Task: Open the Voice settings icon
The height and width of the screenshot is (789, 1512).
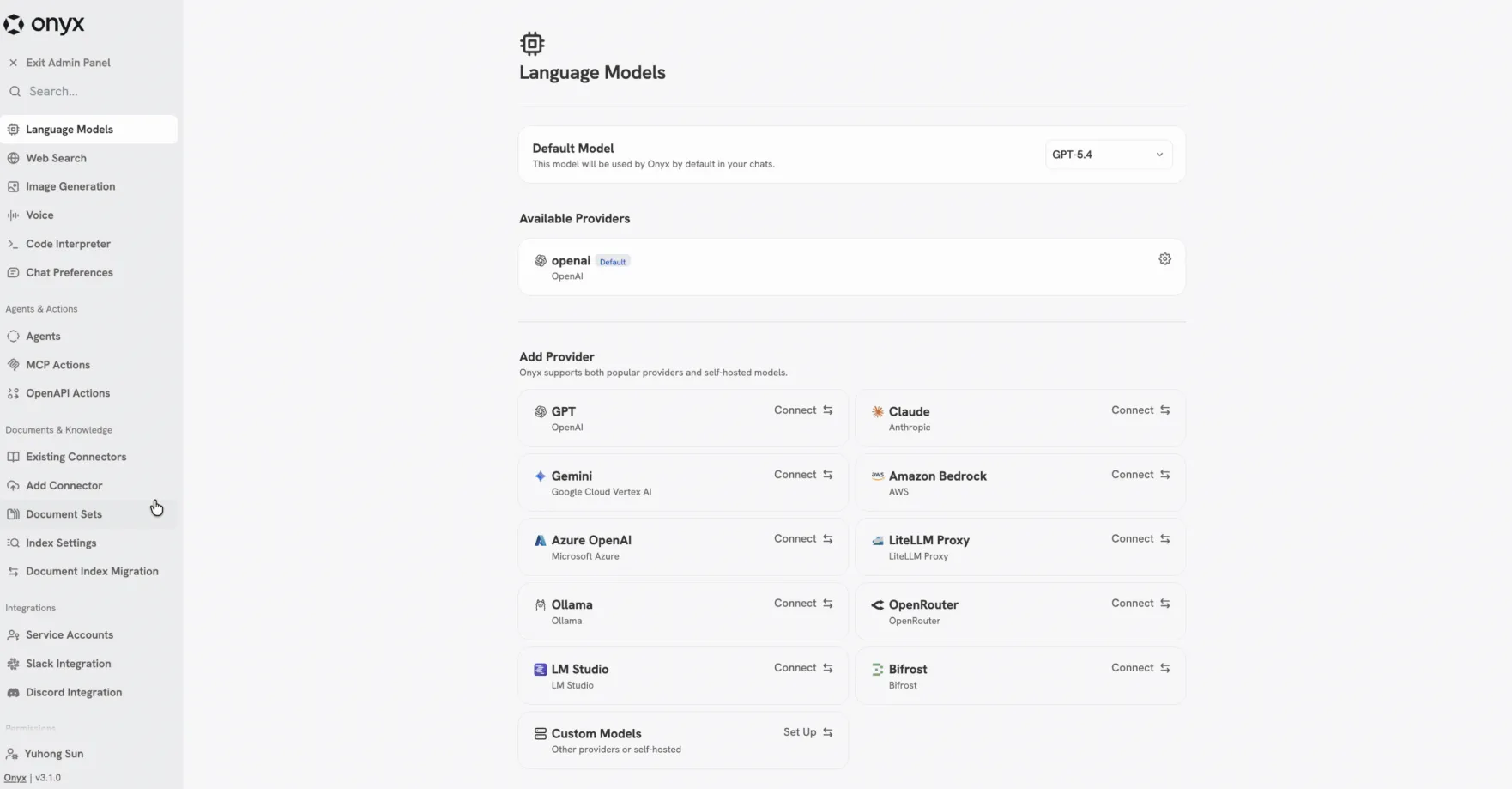Action: point(12,215)
